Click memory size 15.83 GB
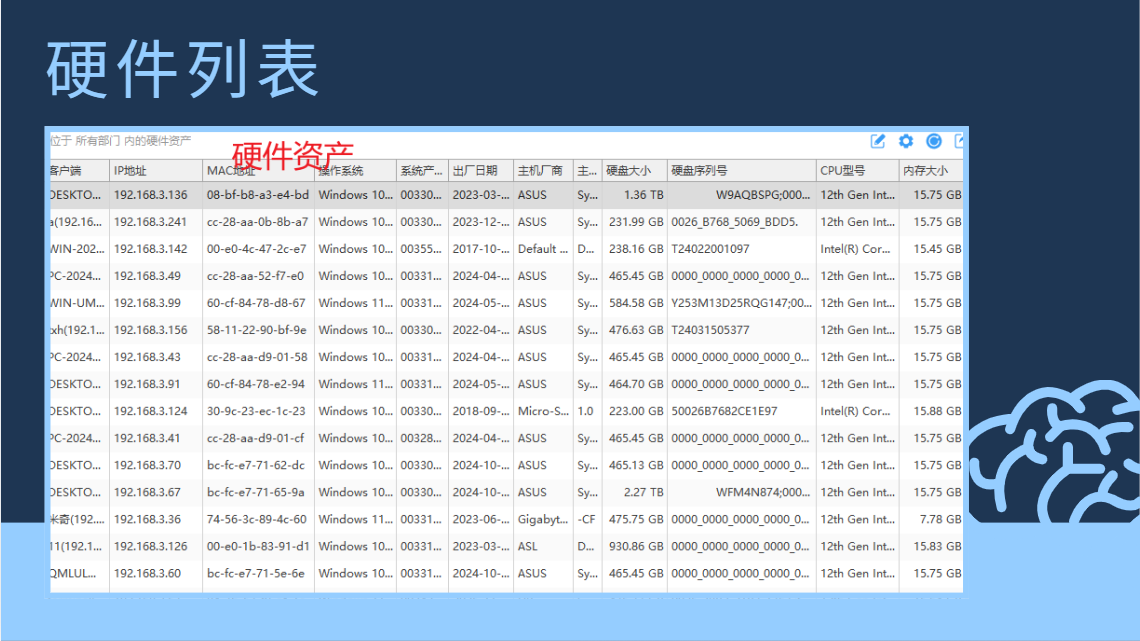 [937, 546]
